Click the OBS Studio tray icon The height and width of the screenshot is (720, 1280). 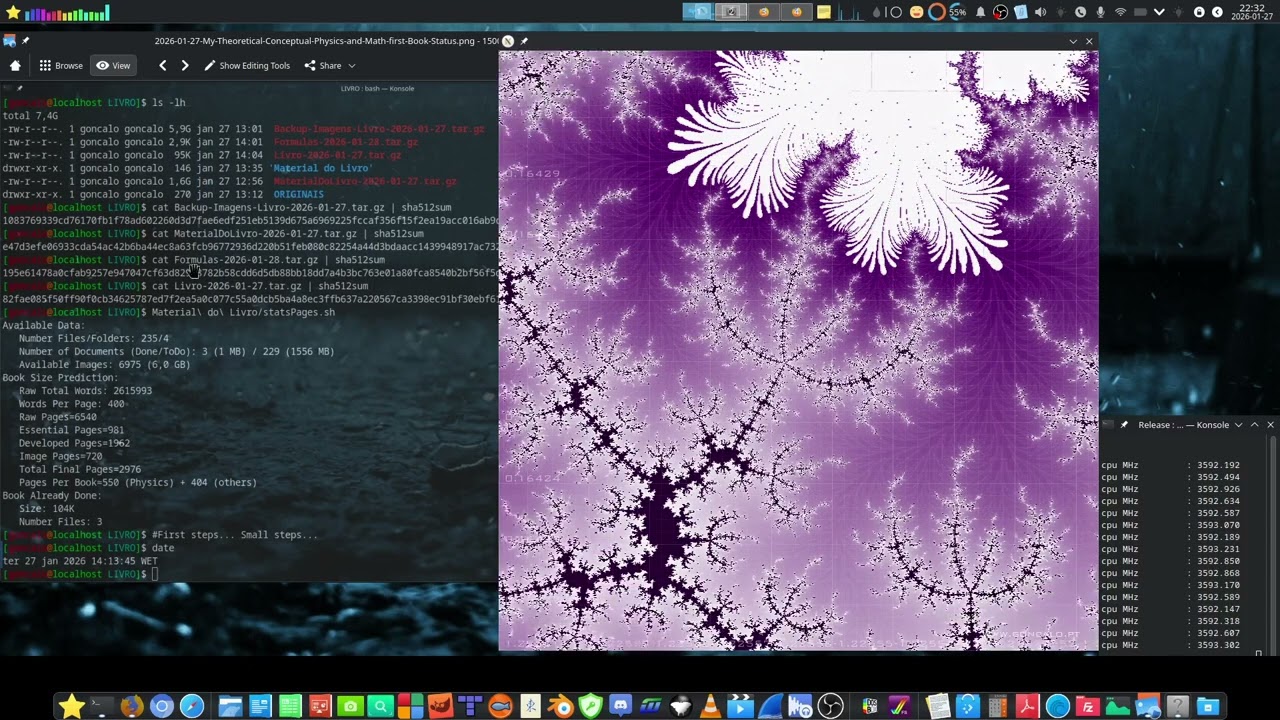(1000, 12)
